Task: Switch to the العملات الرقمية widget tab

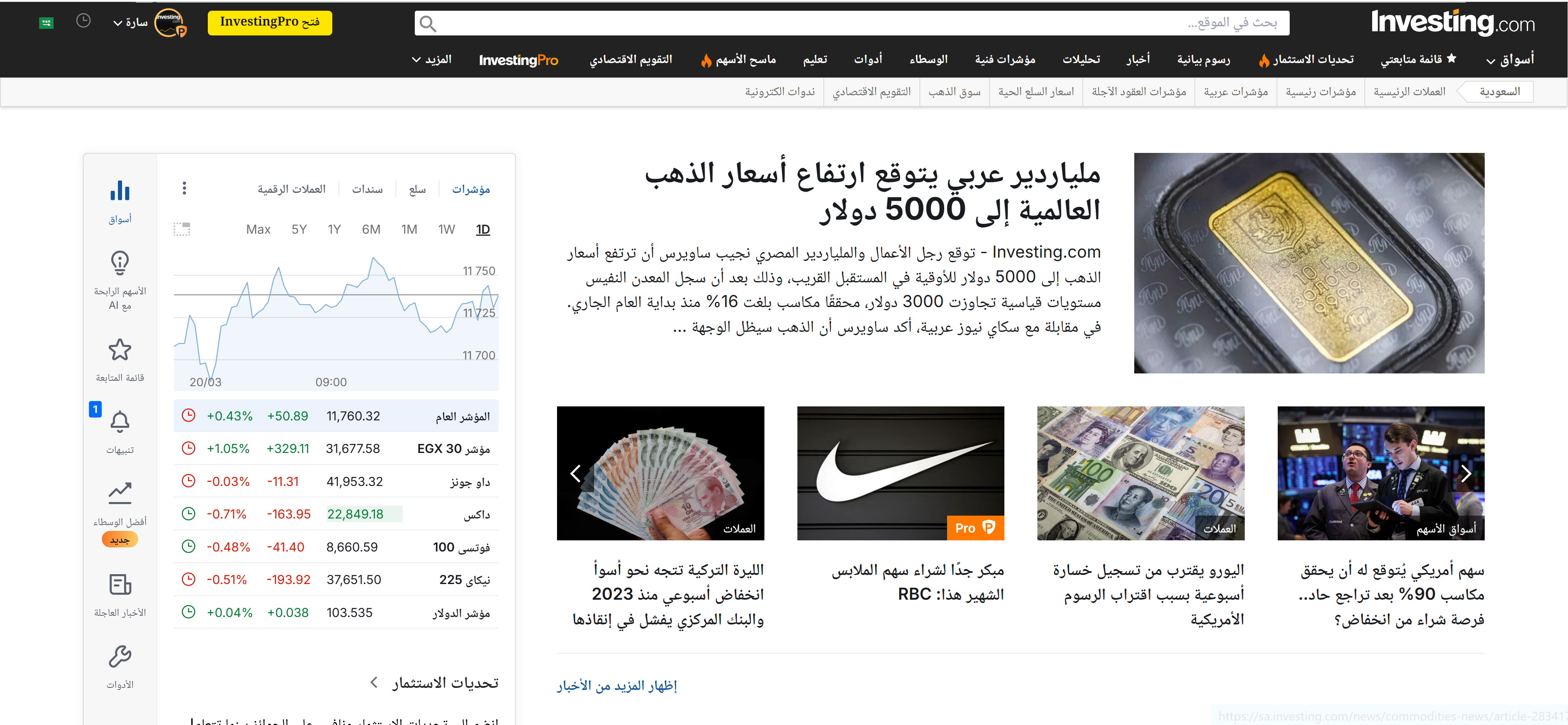Action: (292, 189)
